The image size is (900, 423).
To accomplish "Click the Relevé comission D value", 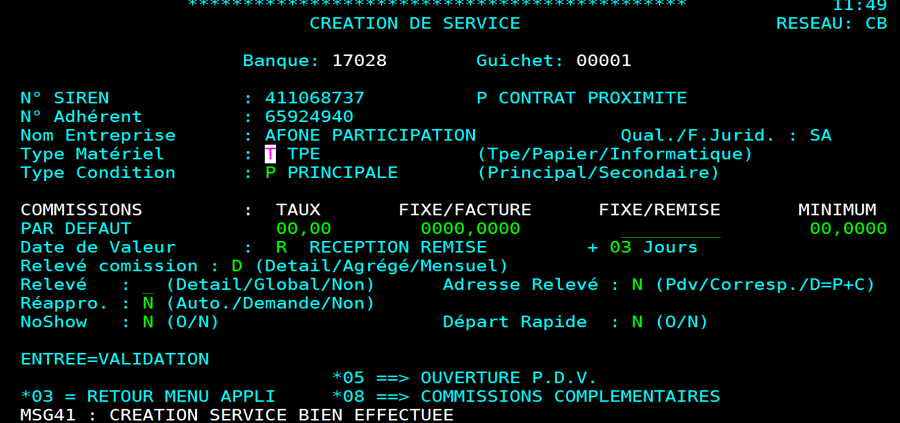I will [237, 266].
